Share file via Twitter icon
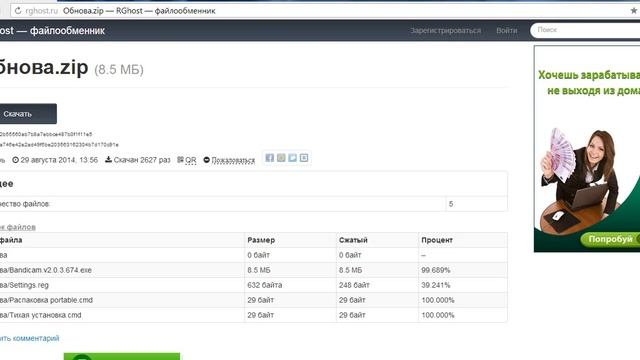 click(x=292, y=158)
